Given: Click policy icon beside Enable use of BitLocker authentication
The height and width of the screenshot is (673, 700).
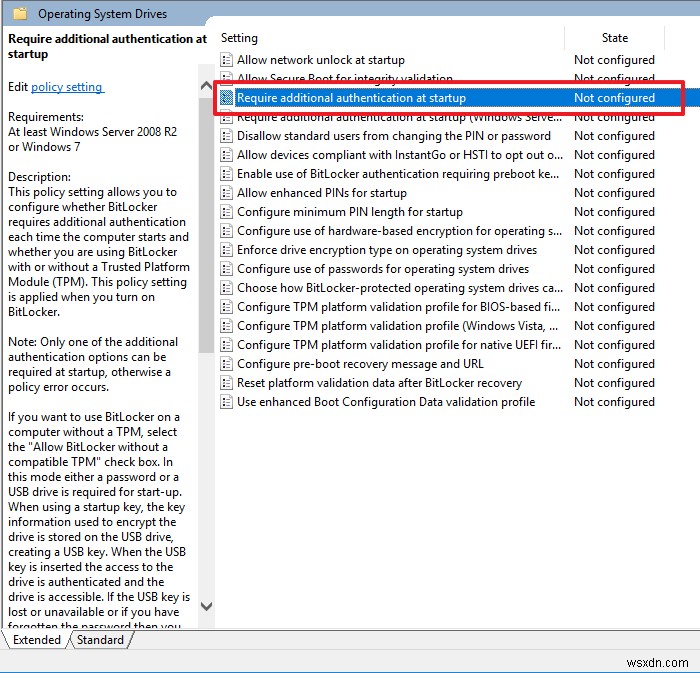Looking at the screenshot, I should pyautogui.click(x=227, y=174).
